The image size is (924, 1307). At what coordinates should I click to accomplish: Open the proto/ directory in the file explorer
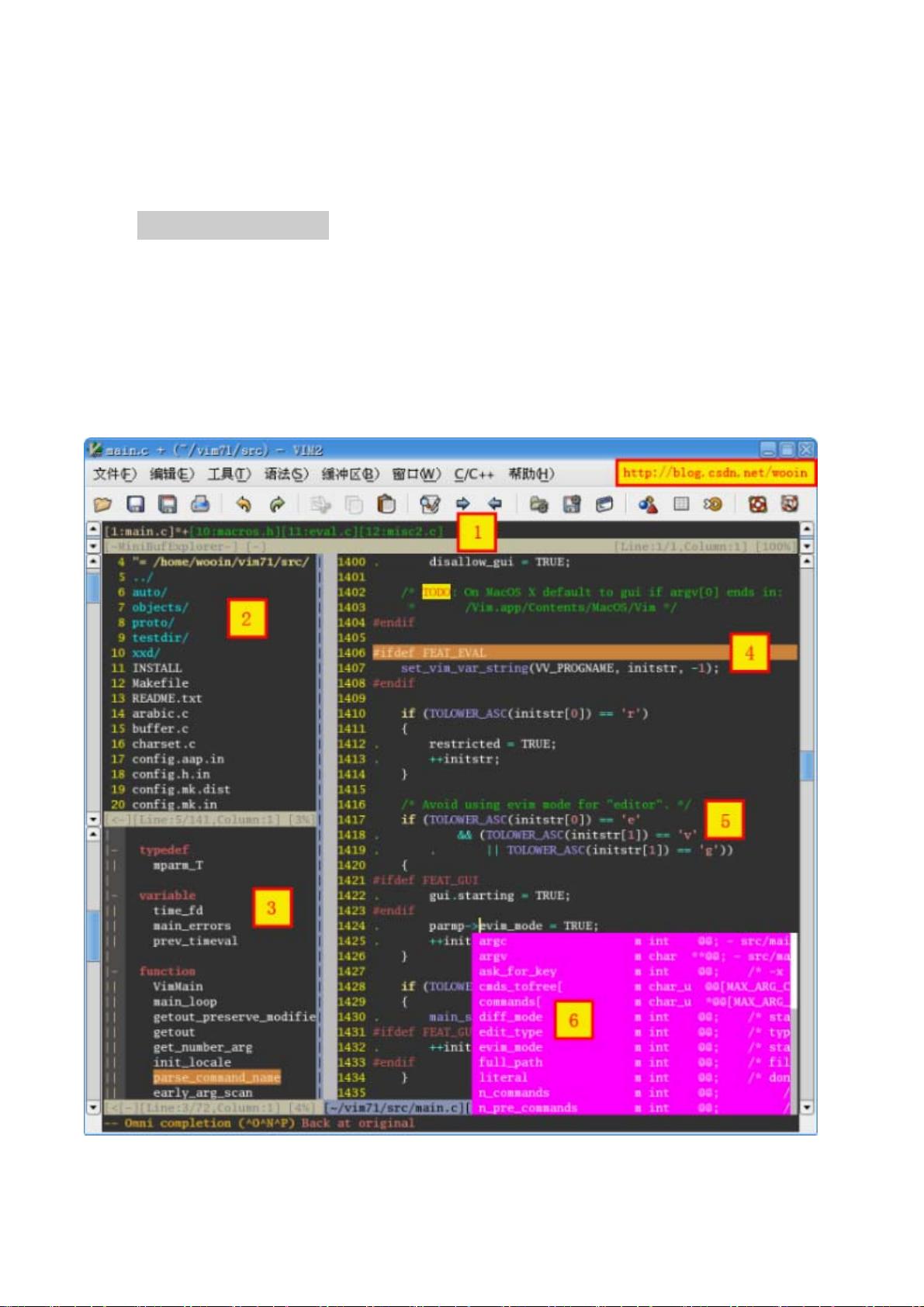coord(154,623)
